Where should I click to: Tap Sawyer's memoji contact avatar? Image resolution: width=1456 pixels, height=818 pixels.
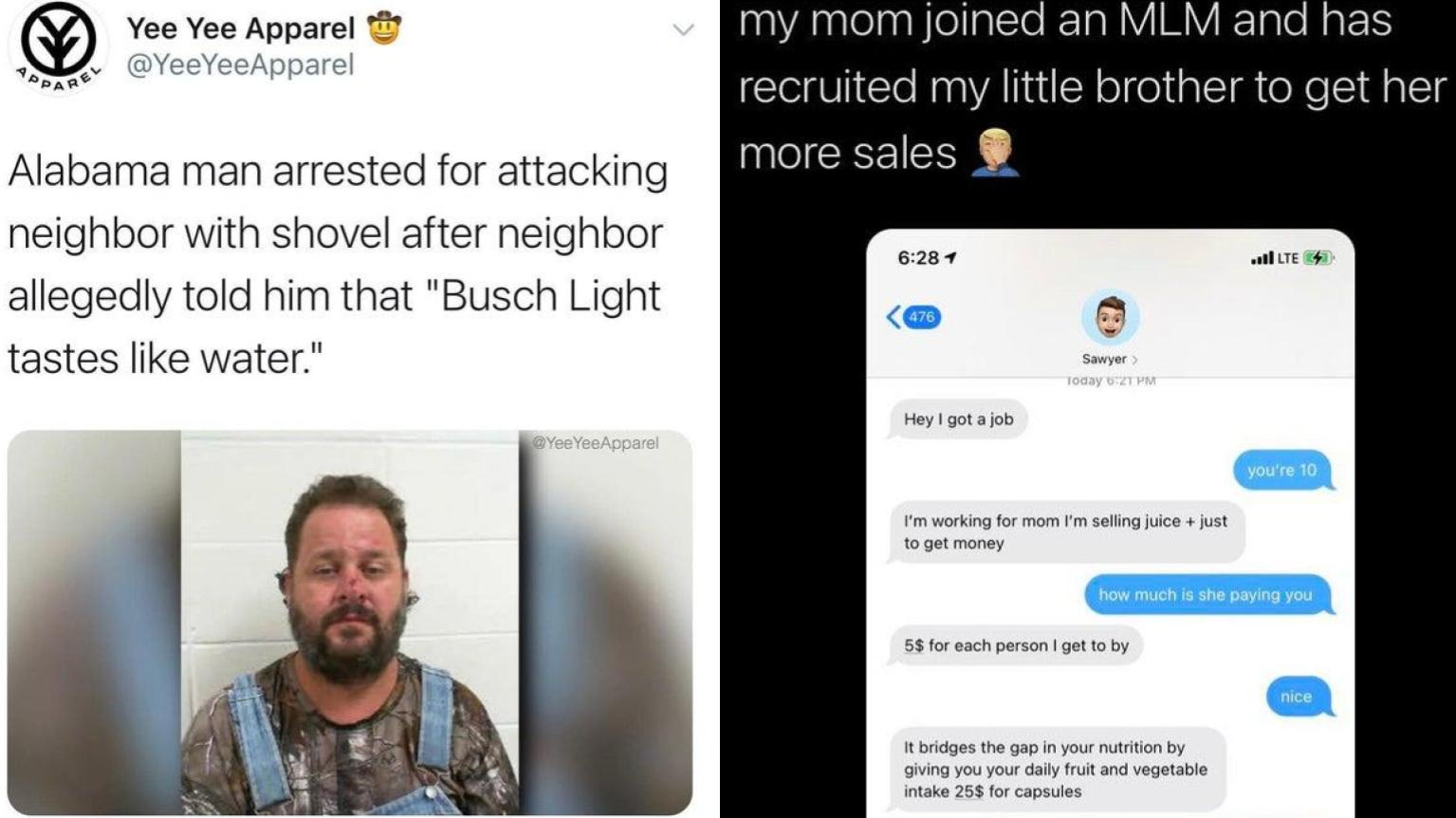(x=1110, y=317)
